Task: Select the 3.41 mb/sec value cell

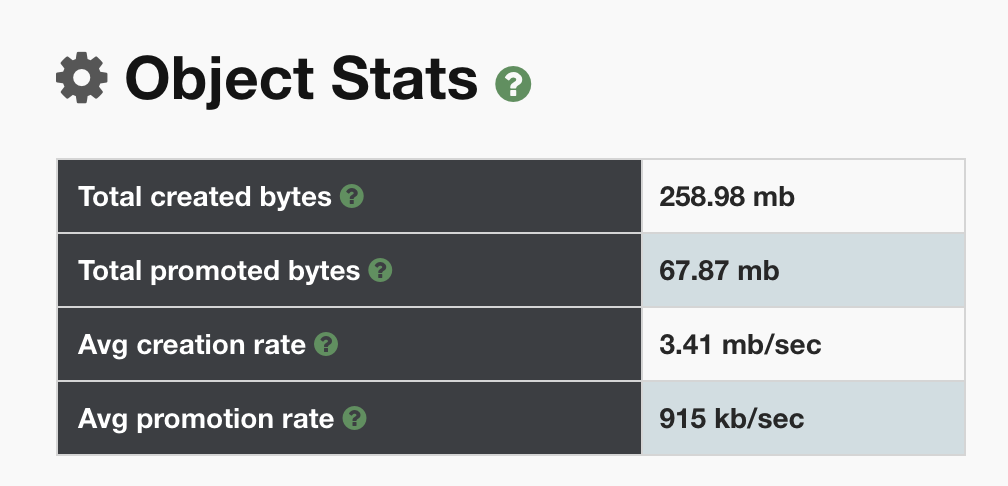Action: [803, 345]
